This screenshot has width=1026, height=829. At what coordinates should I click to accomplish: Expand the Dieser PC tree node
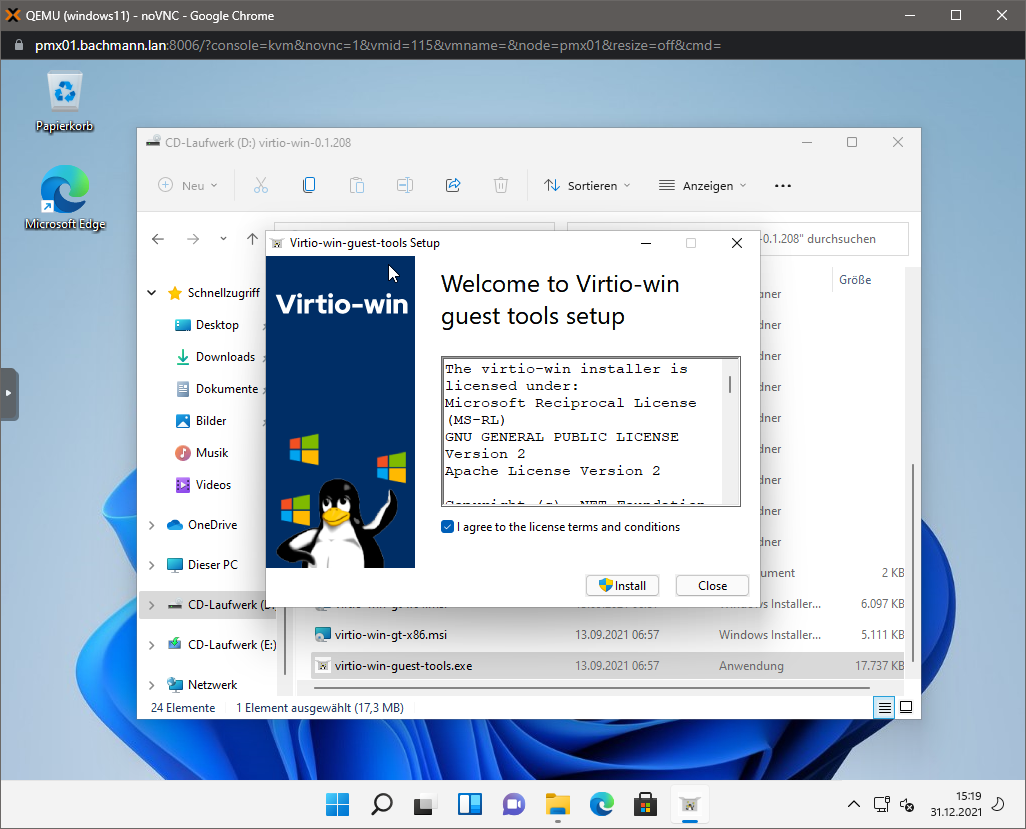(x=151, y=565)
